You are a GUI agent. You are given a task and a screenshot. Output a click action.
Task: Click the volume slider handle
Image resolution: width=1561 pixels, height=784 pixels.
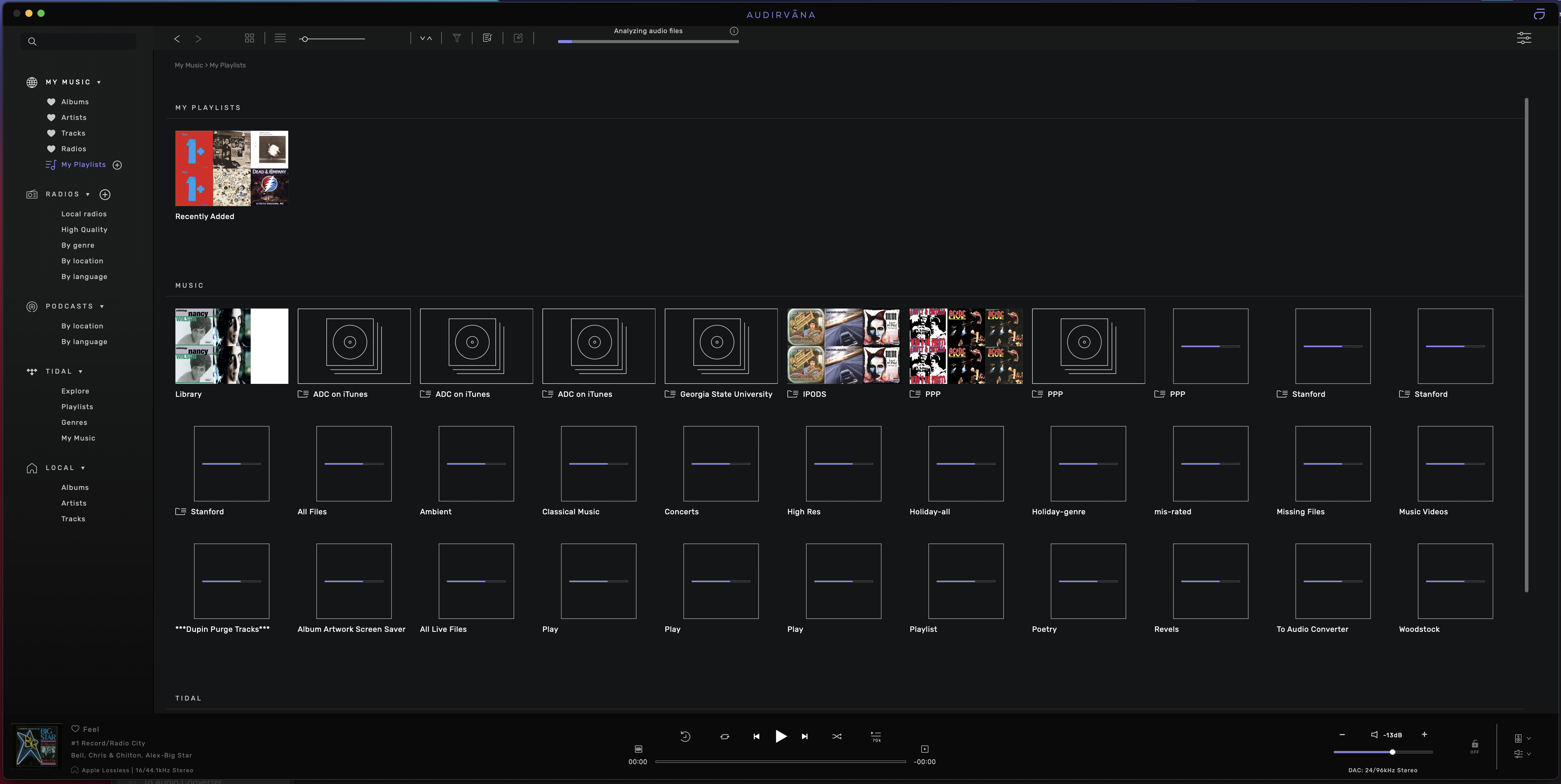[1392, 752]
